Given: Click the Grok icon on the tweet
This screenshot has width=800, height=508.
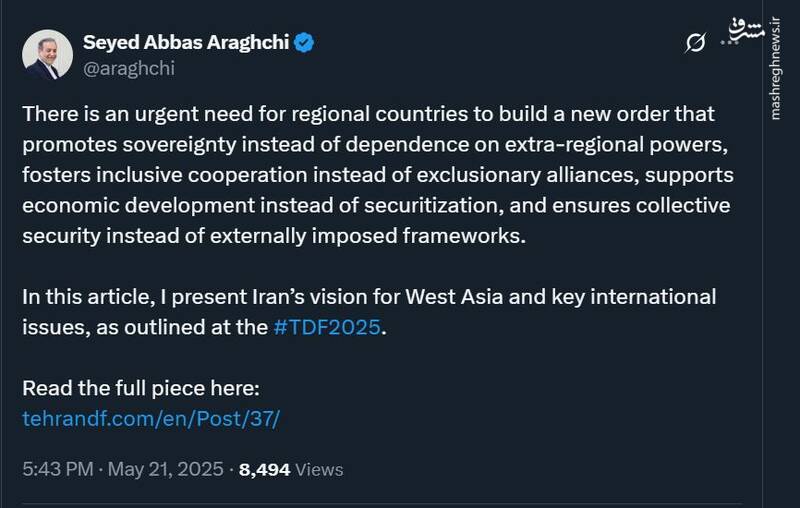Looking at the screenshot, I should click(696, 42).
